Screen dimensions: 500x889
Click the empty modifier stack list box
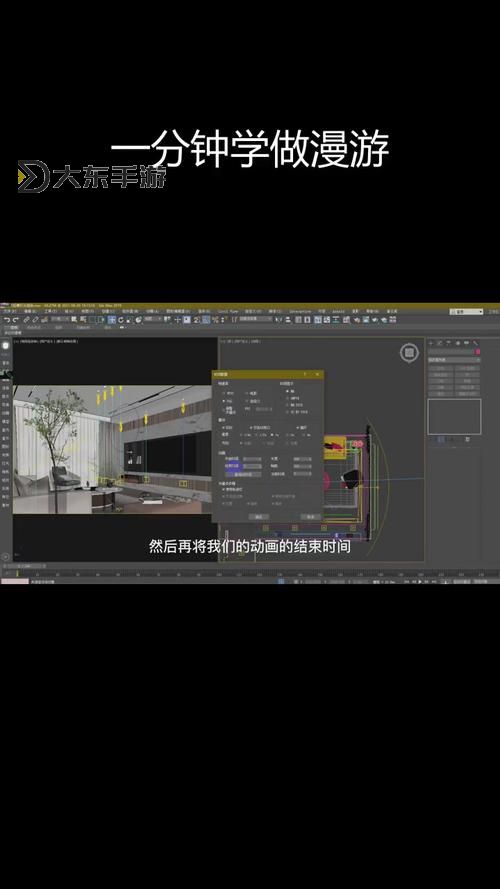point(454,417)
